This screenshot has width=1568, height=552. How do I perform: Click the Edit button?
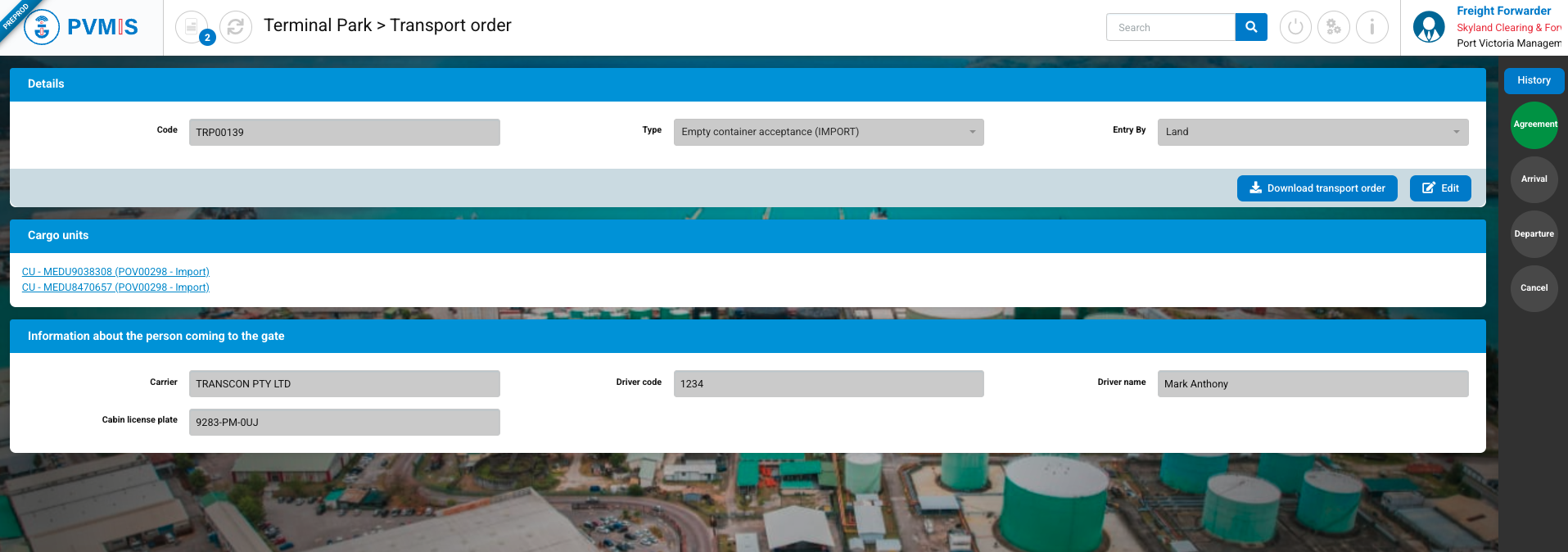coord(1440,188)
